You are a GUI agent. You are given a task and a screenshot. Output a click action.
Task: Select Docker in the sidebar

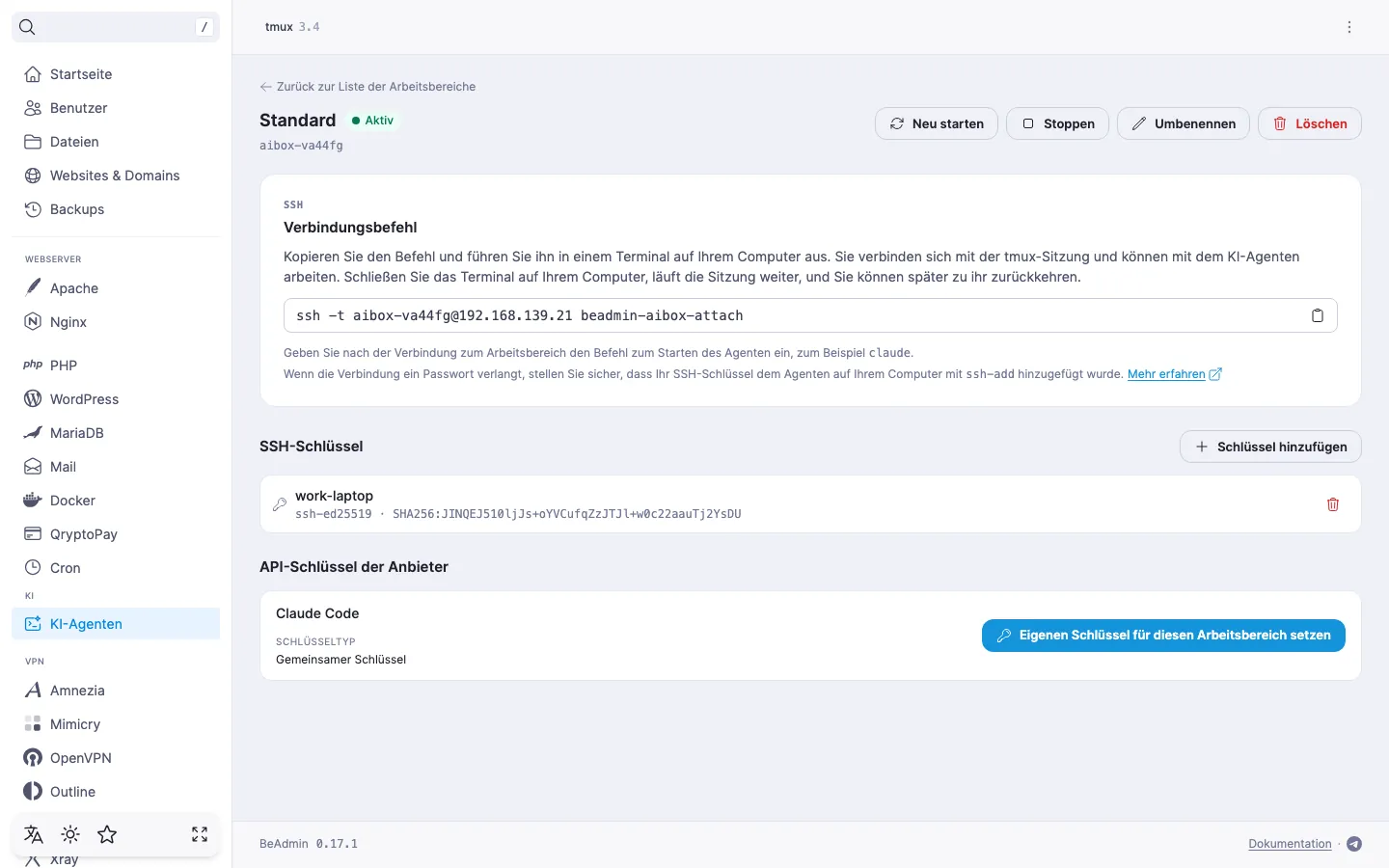tap(116, 501)
